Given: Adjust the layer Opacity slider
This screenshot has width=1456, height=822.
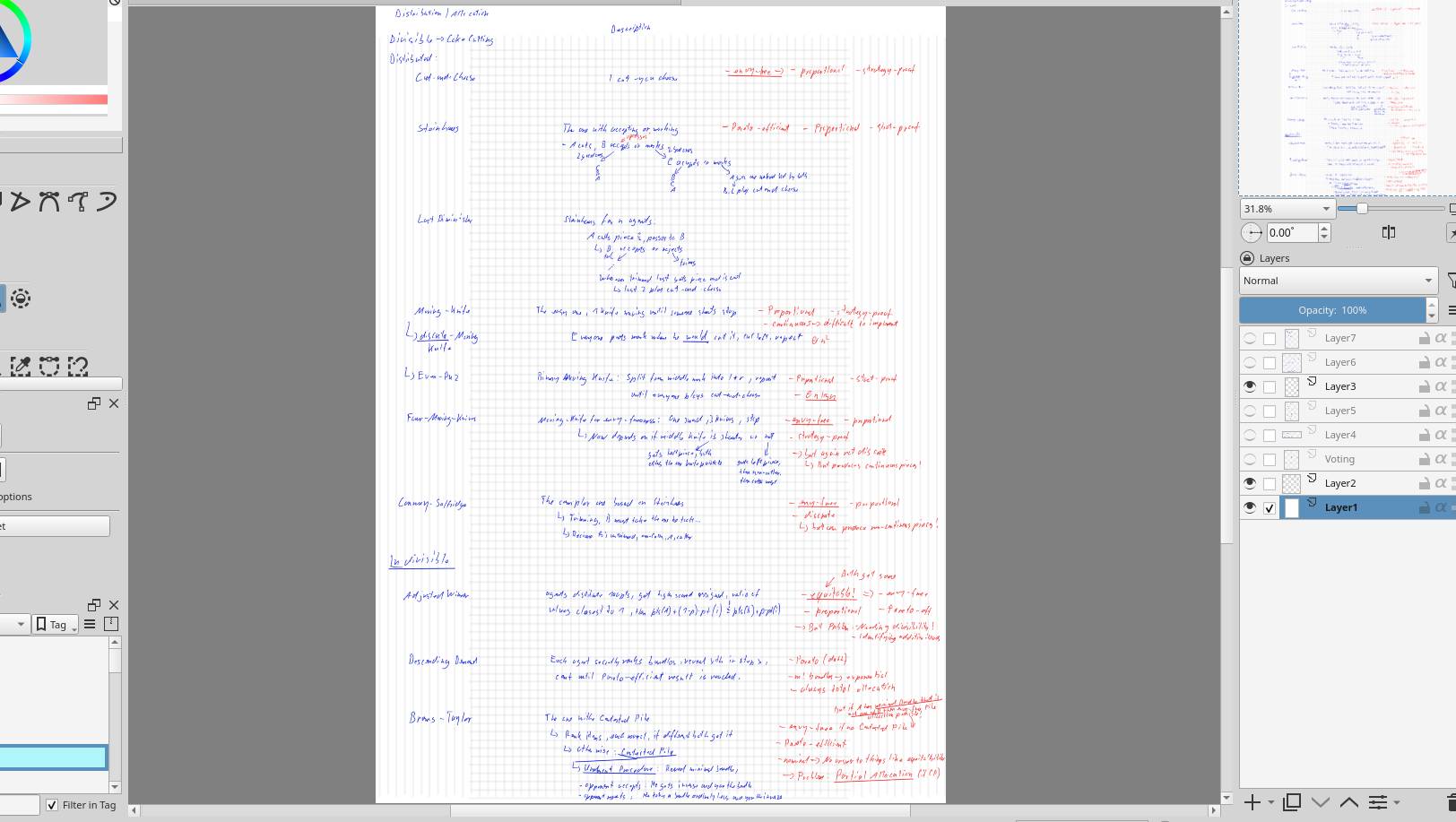Looking at the screenshot, I should tap(1332, 310).
